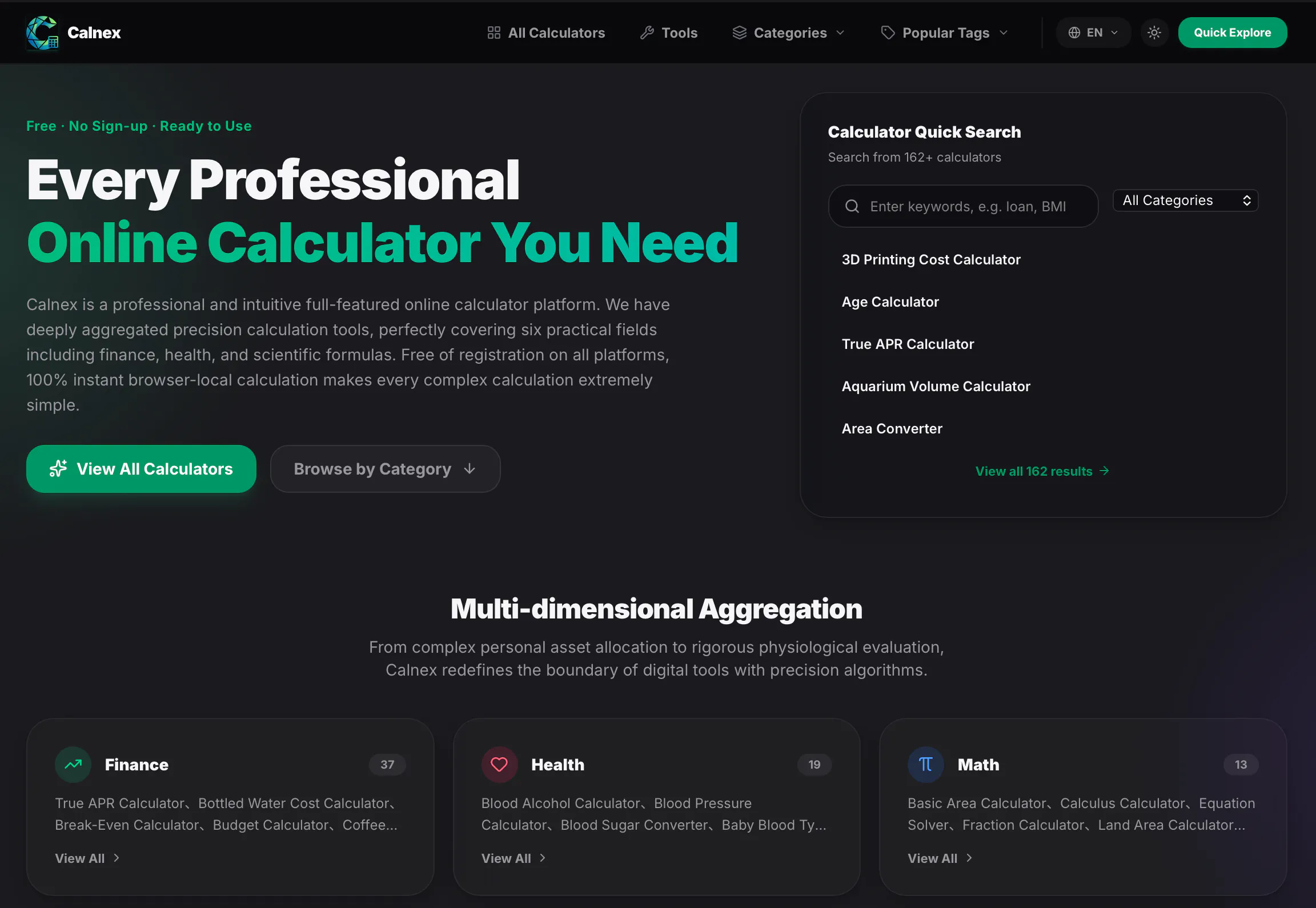Image resolution: width=1316 pixels, height=908 pixels.
Task: Toggle the light/dark theme sun button
Action: 1154,33
